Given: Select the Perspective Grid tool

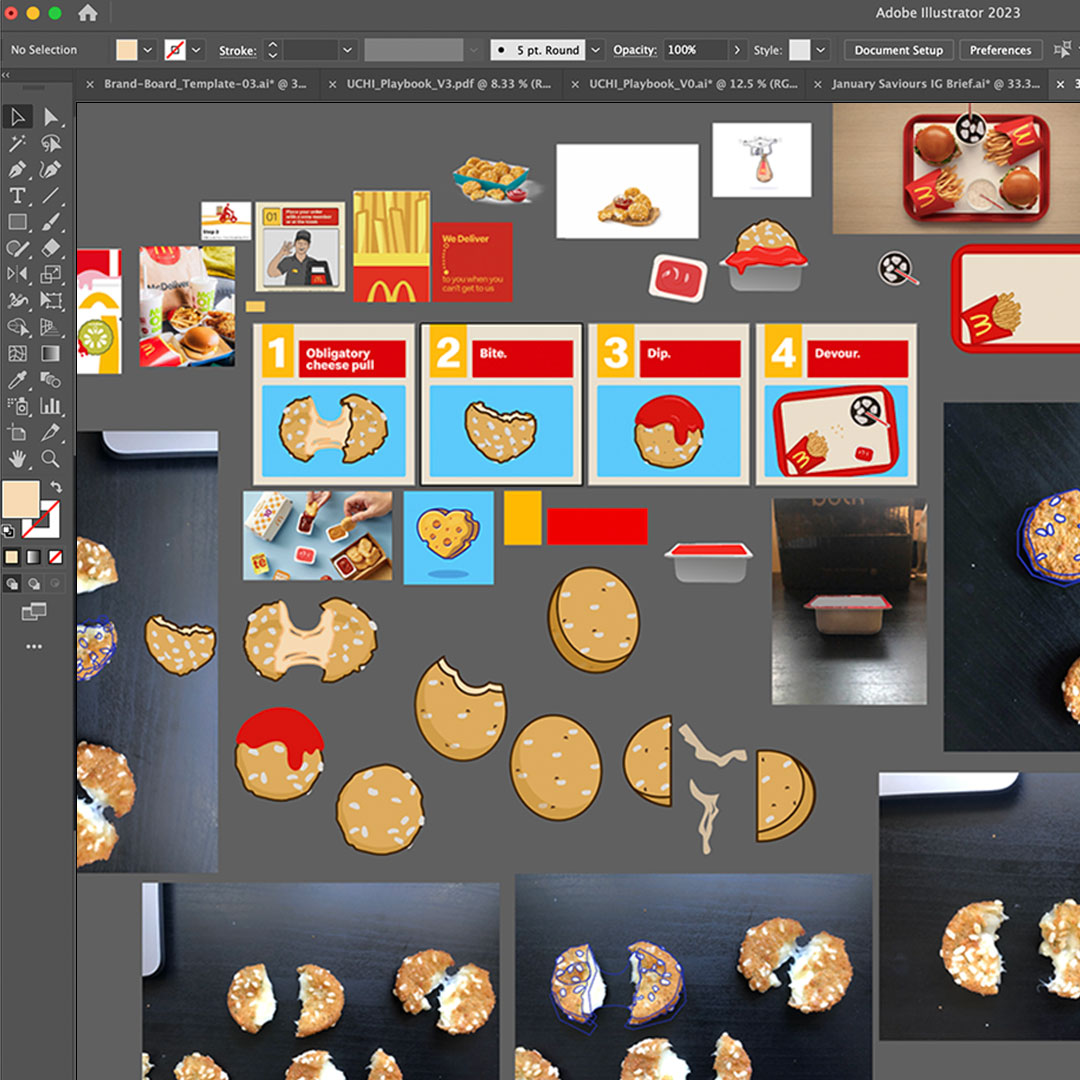Looking at the screenshot, I should 51,326.
